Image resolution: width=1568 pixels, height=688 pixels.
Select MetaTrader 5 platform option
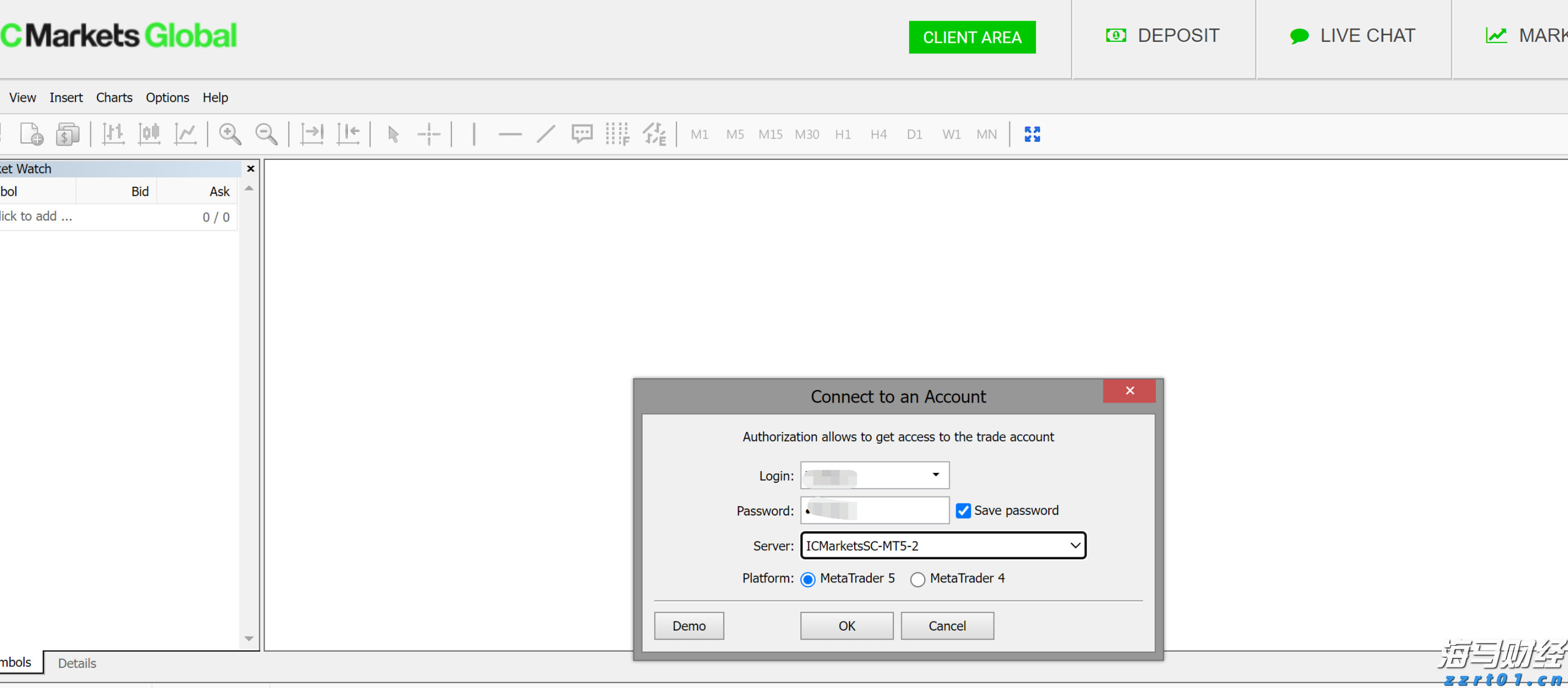tap(807, 579)
